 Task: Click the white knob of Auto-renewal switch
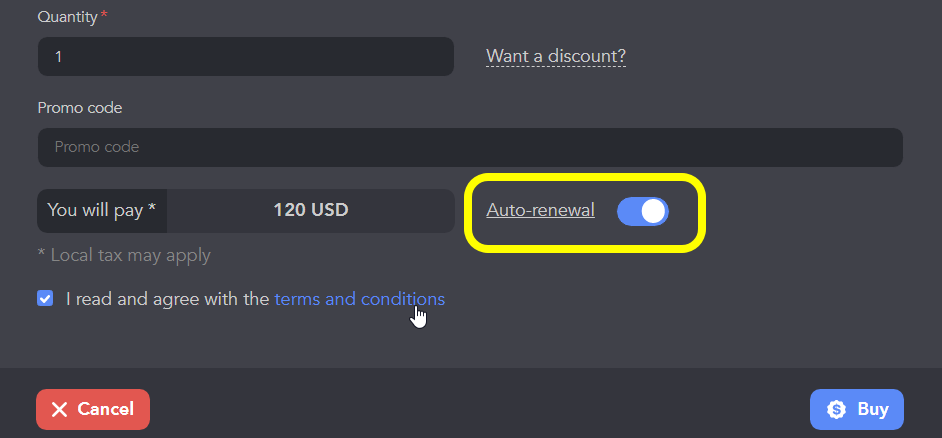[x=654, y=211]
